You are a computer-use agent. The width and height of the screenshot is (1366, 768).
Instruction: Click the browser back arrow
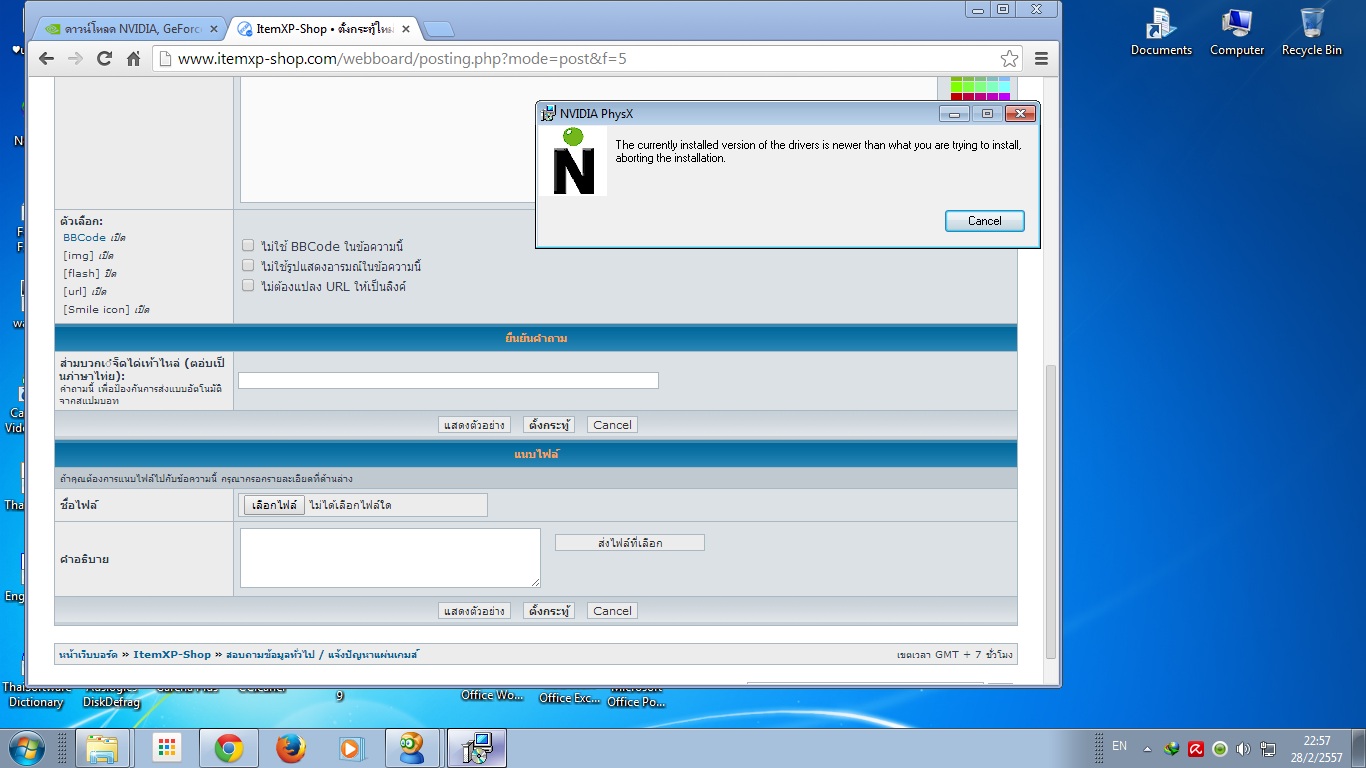(x=46, y=59)
